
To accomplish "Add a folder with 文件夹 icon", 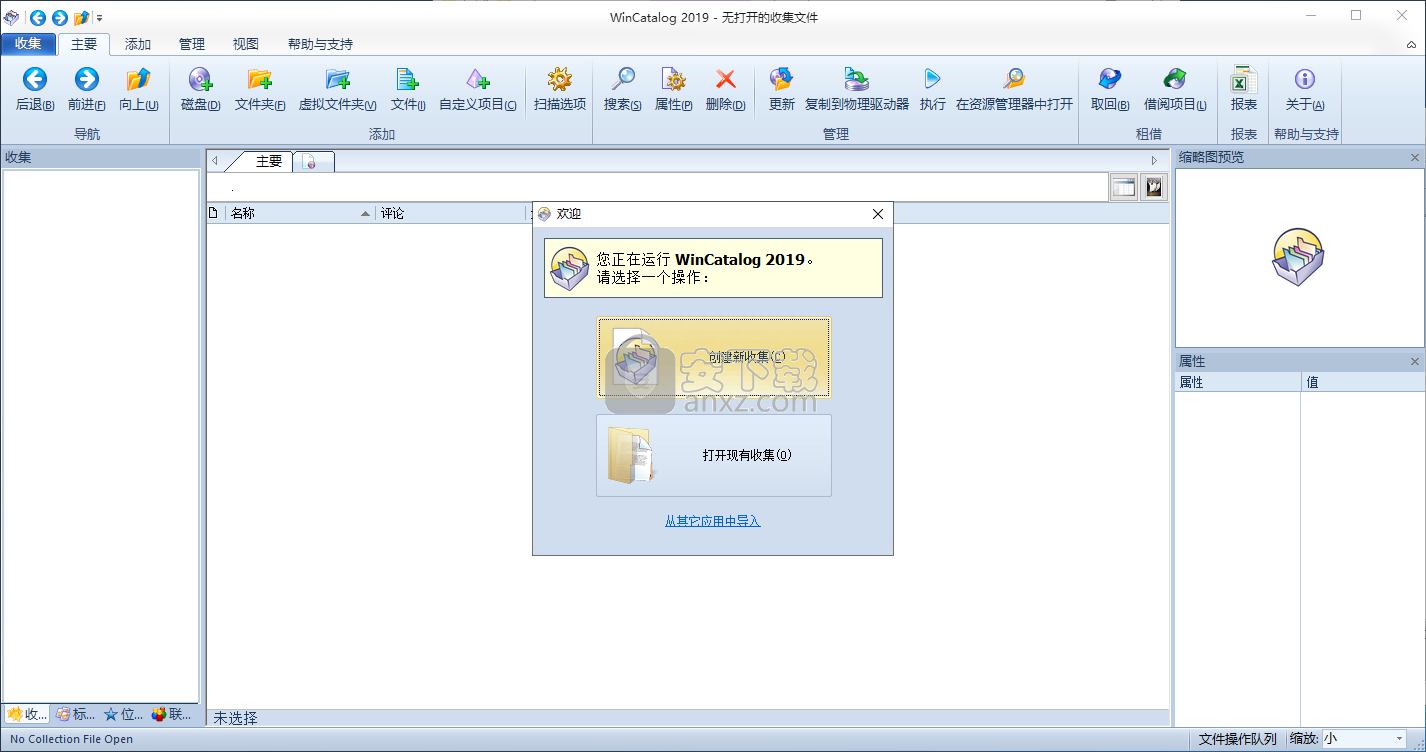I will (x=260, y=90).
